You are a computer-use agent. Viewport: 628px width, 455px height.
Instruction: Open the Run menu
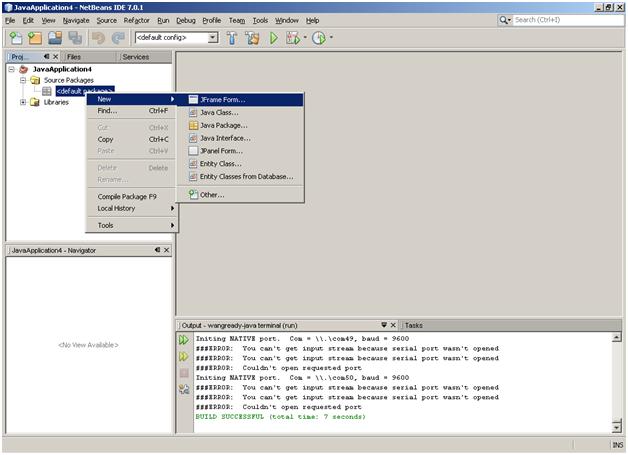click(163, 20)
